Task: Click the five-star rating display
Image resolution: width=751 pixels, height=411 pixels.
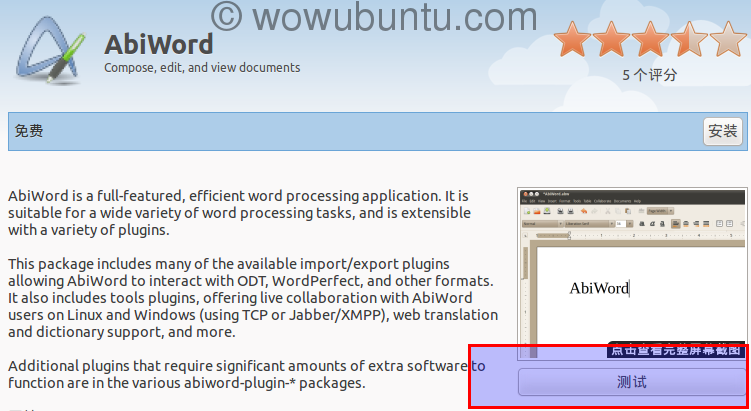Action: pyautogui.click(x=650, y=39)
